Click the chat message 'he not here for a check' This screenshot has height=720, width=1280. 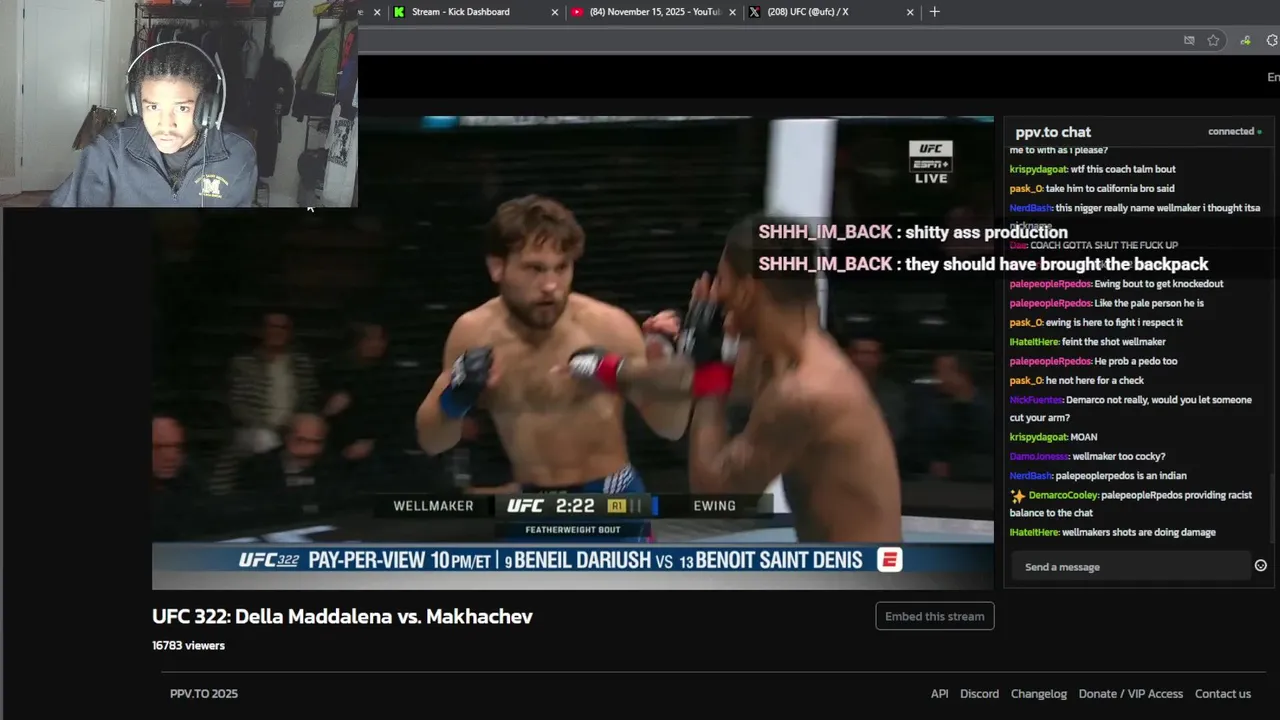tap(1095, 381)
